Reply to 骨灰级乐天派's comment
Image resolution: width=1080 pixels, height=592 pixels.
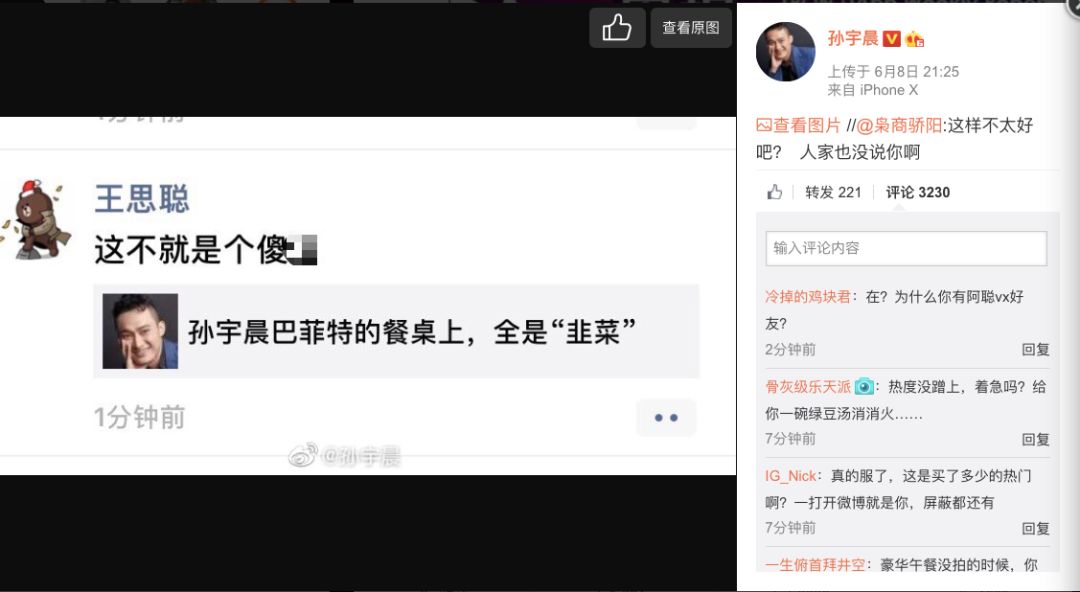point(1035,439)
